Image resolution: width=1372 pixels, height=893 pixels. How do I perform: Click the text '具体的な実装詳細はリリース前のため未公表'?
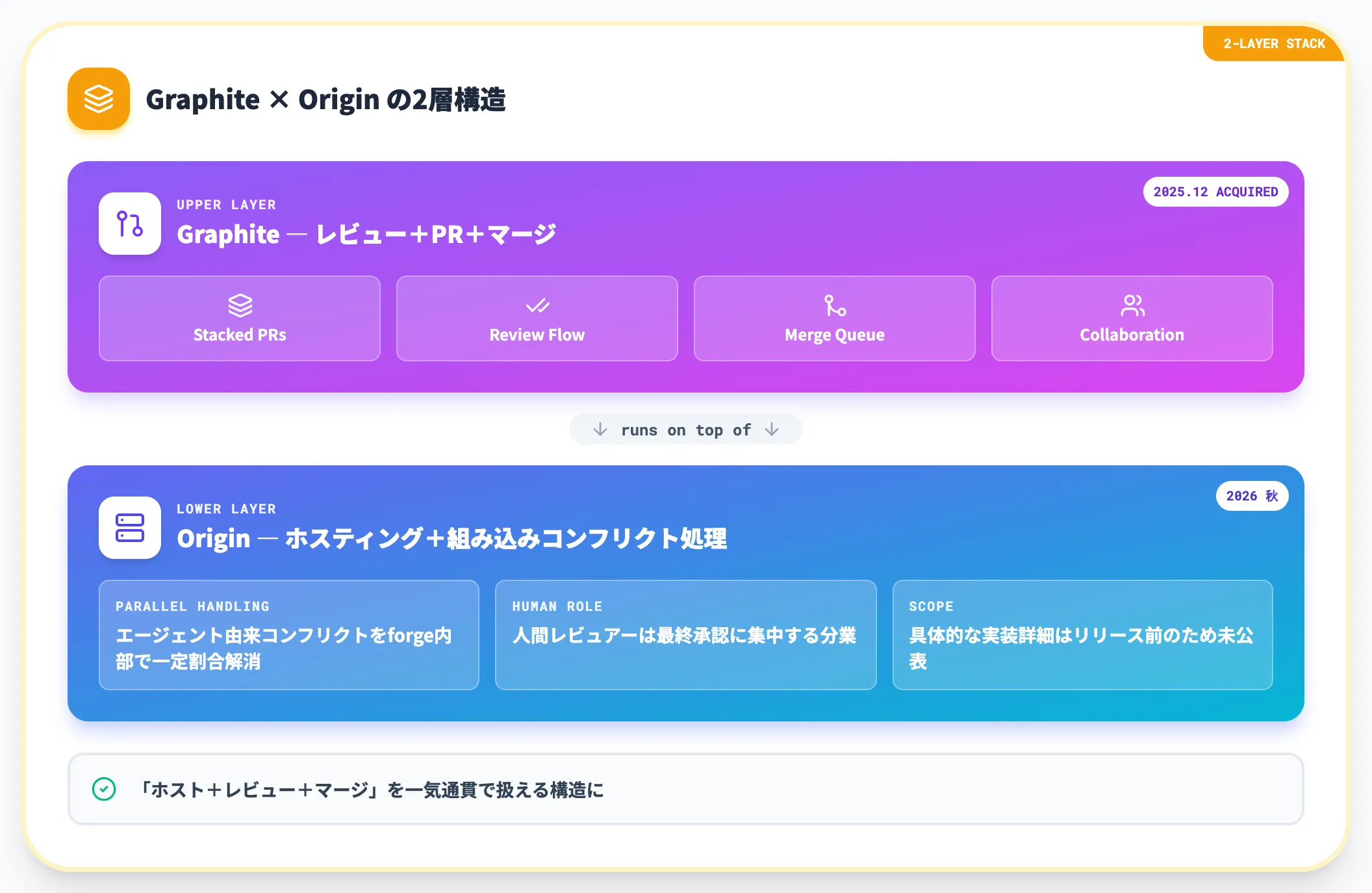point(1081,648)
